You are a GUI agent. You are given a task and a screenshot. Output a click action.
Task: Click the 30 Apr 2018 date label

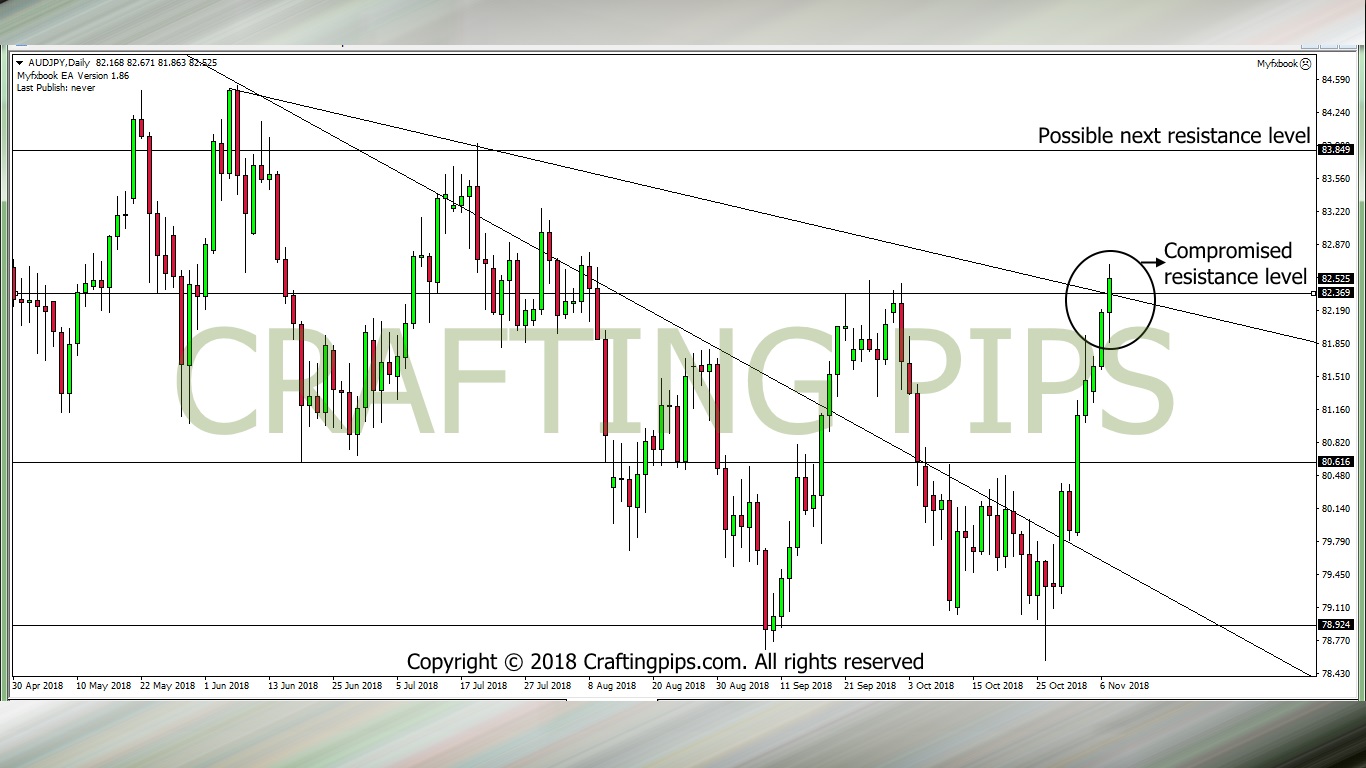37,686
